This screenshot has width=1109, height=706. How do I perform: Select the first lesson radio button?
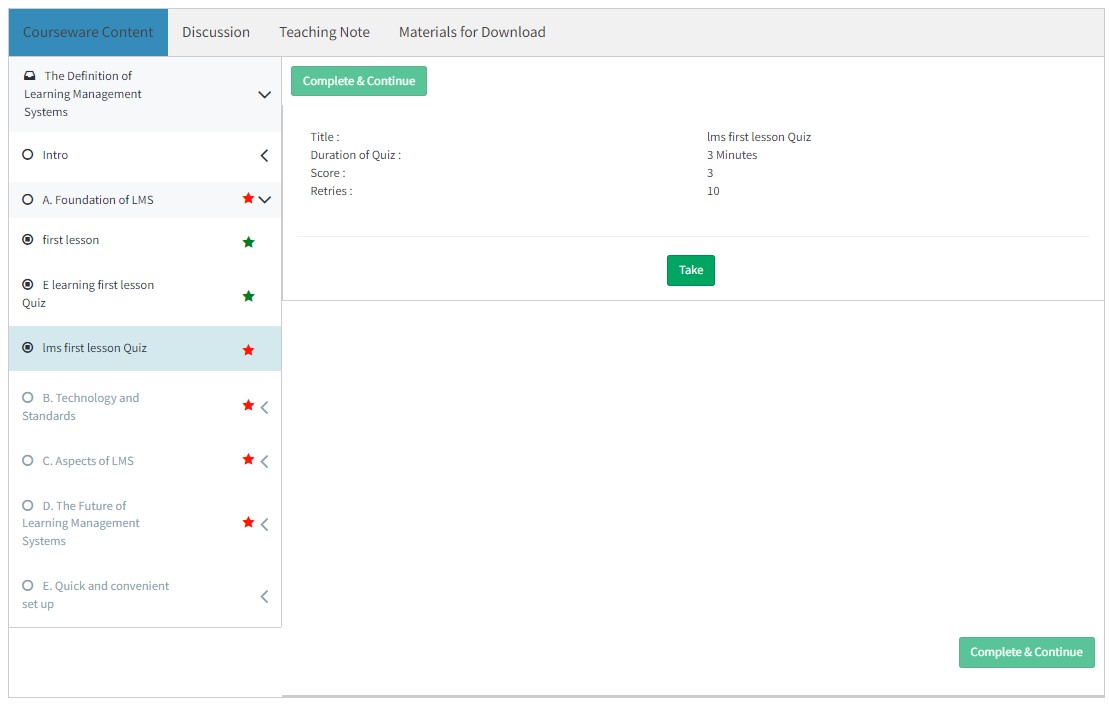[28, 240]
